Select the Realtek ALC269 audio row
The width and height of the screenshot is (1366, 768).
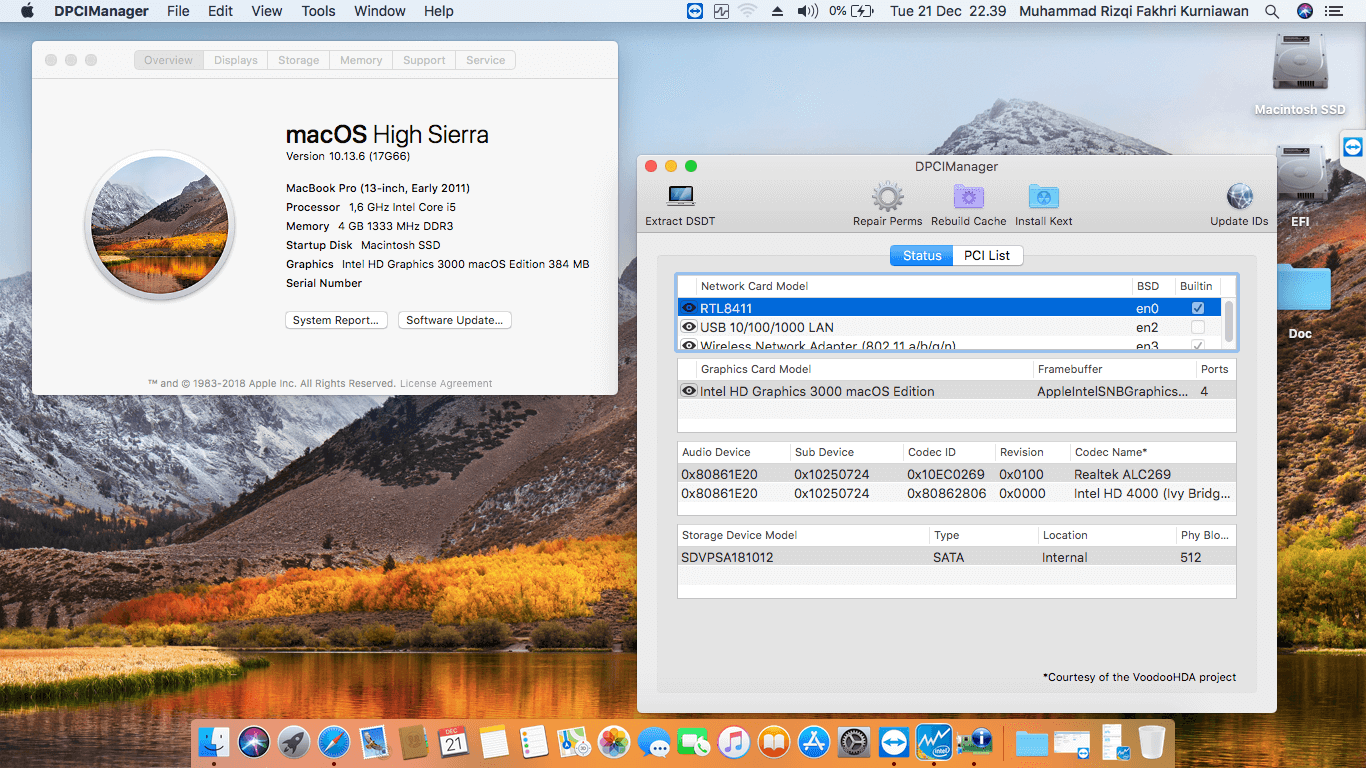[957, 474]
